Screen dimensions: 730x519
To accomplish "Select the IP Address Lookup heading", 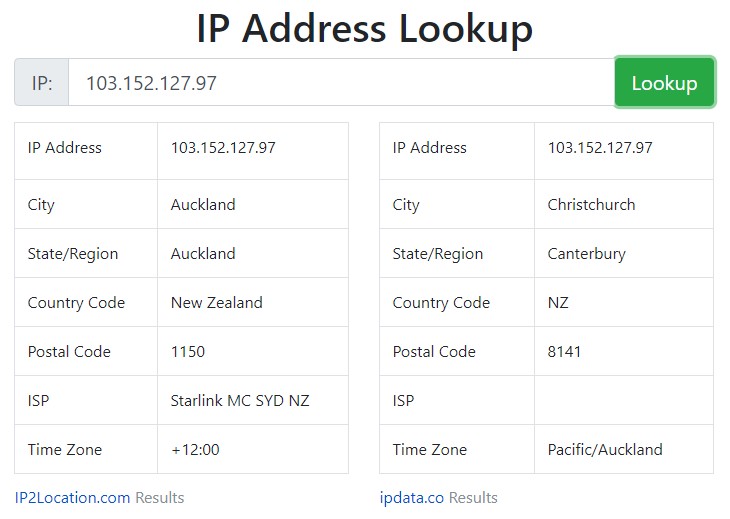I will (365, 28).
